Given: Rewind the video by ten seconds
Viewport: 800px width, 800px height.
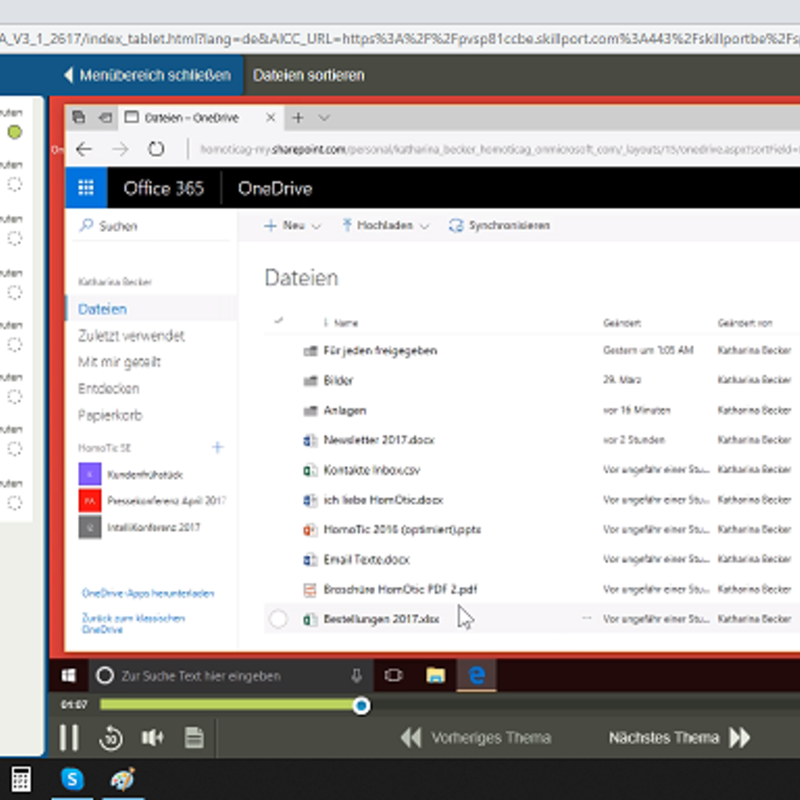Looking at the screenshot, I should pyautogui.click(x=111, y=738).
